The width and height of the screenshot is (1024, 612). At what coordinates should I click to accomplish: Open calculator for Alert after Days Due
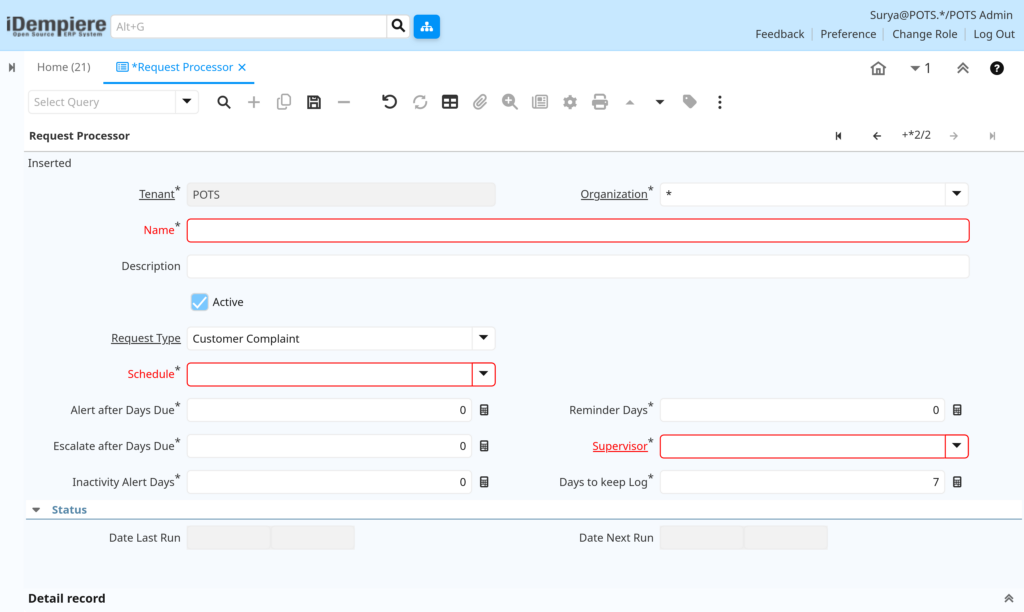484,410
